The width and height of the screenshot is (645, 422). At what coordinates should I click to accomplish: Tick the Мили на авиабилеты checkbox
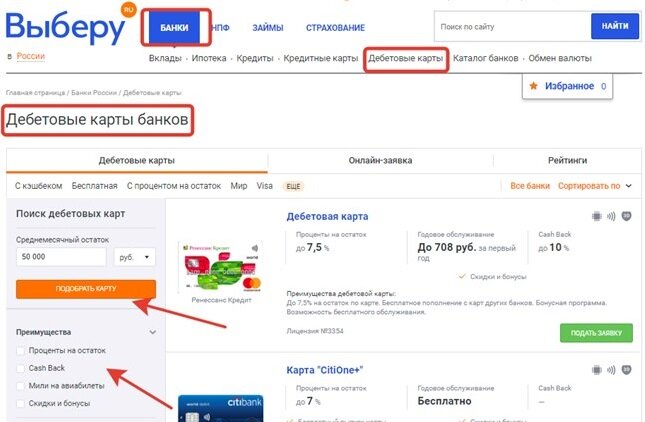[20, 386]
